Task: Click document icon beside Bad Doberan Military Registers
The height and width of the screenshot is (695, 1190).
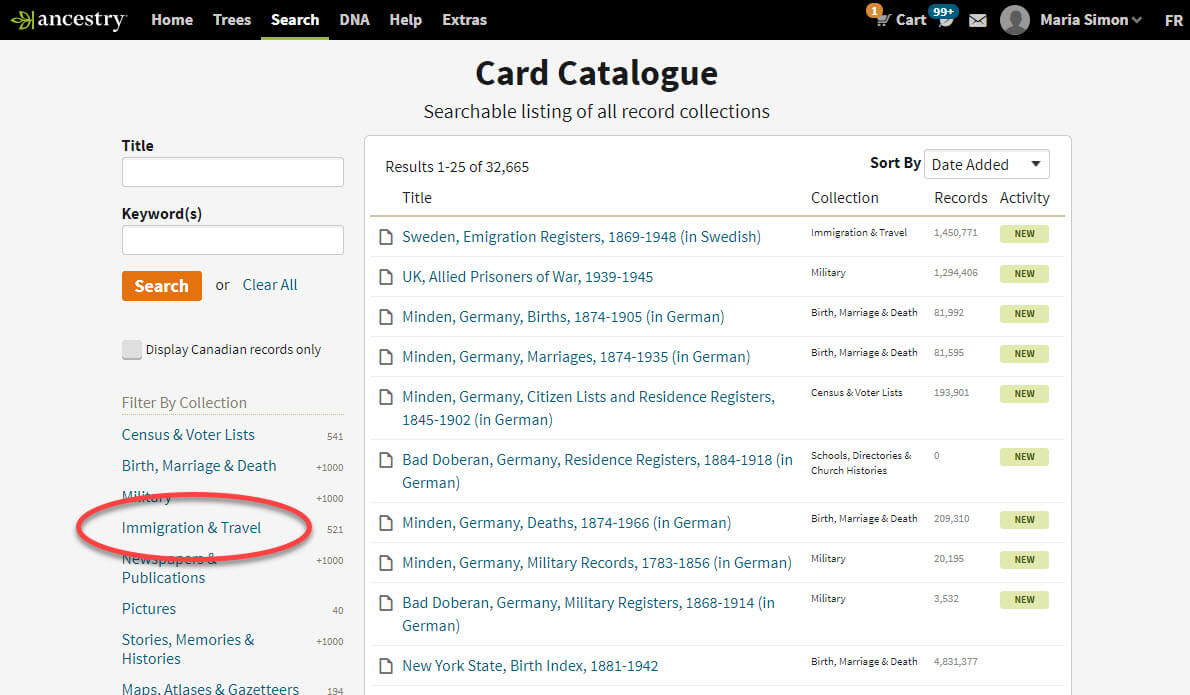Action: point(386,603)
